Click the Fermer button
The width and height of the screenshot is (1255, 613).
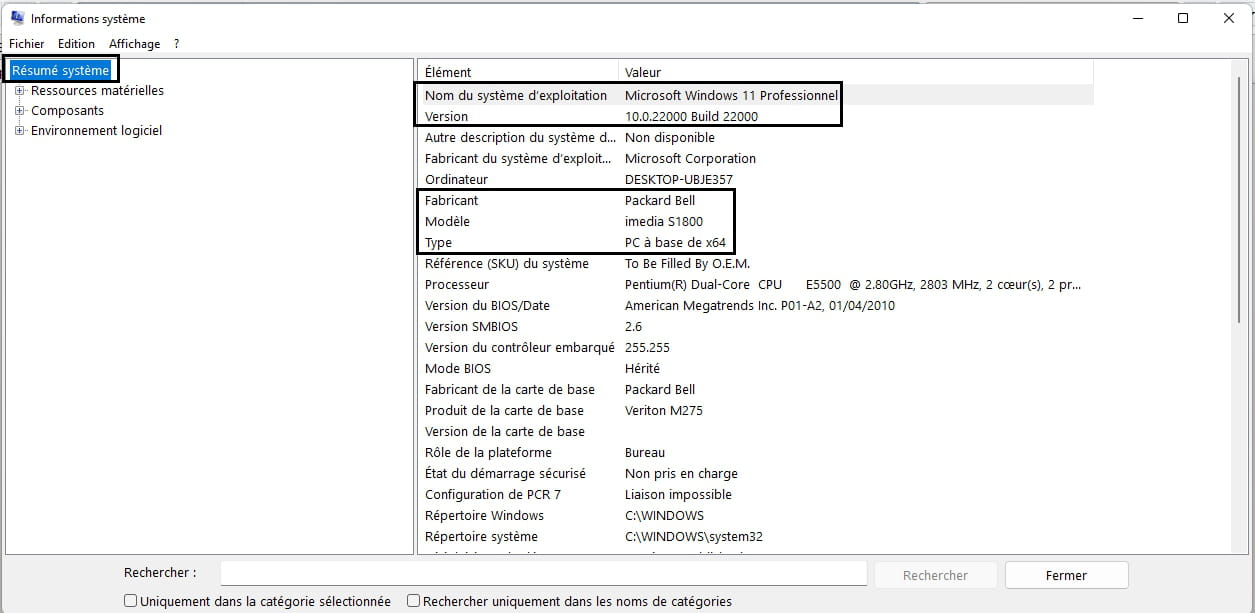click(1066, 575)
